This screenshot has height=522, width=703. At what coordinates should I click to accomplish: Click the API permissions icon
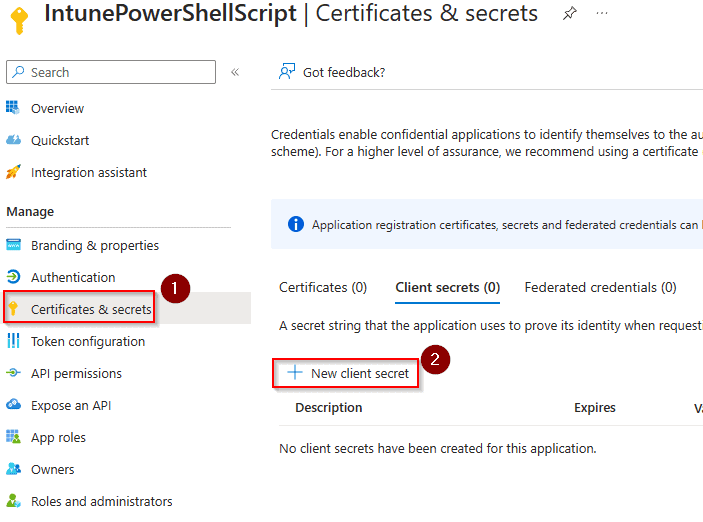[13, 373]
